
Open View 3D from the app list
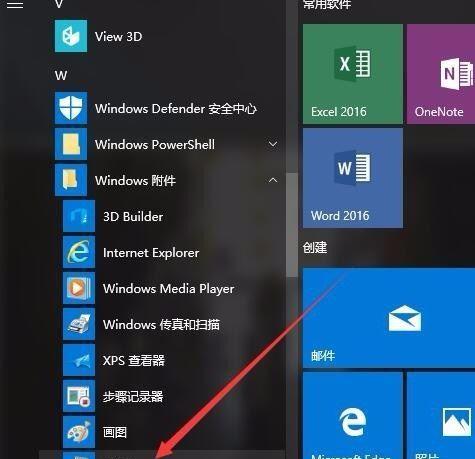(x=118, y=37)
